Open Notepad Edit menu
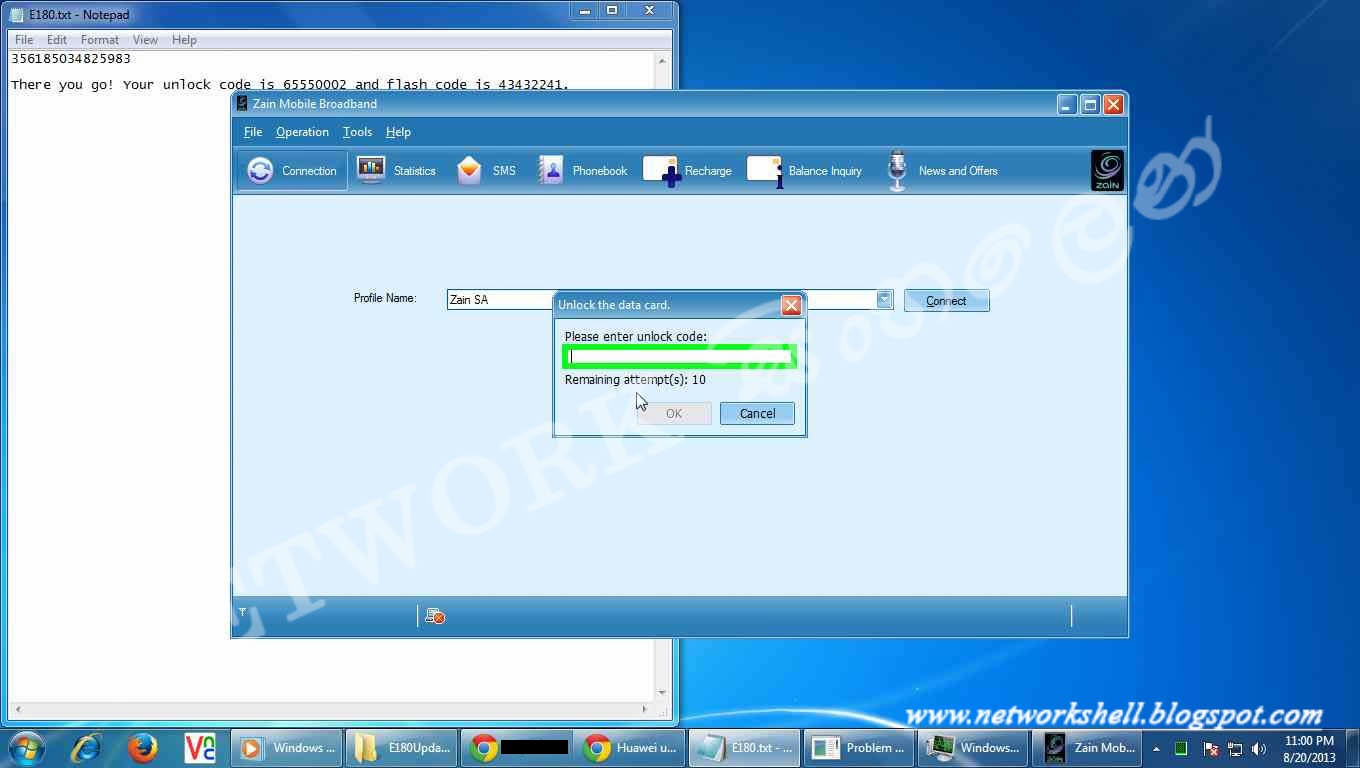This screenshot has width=1360, height=768. [57, 40]
